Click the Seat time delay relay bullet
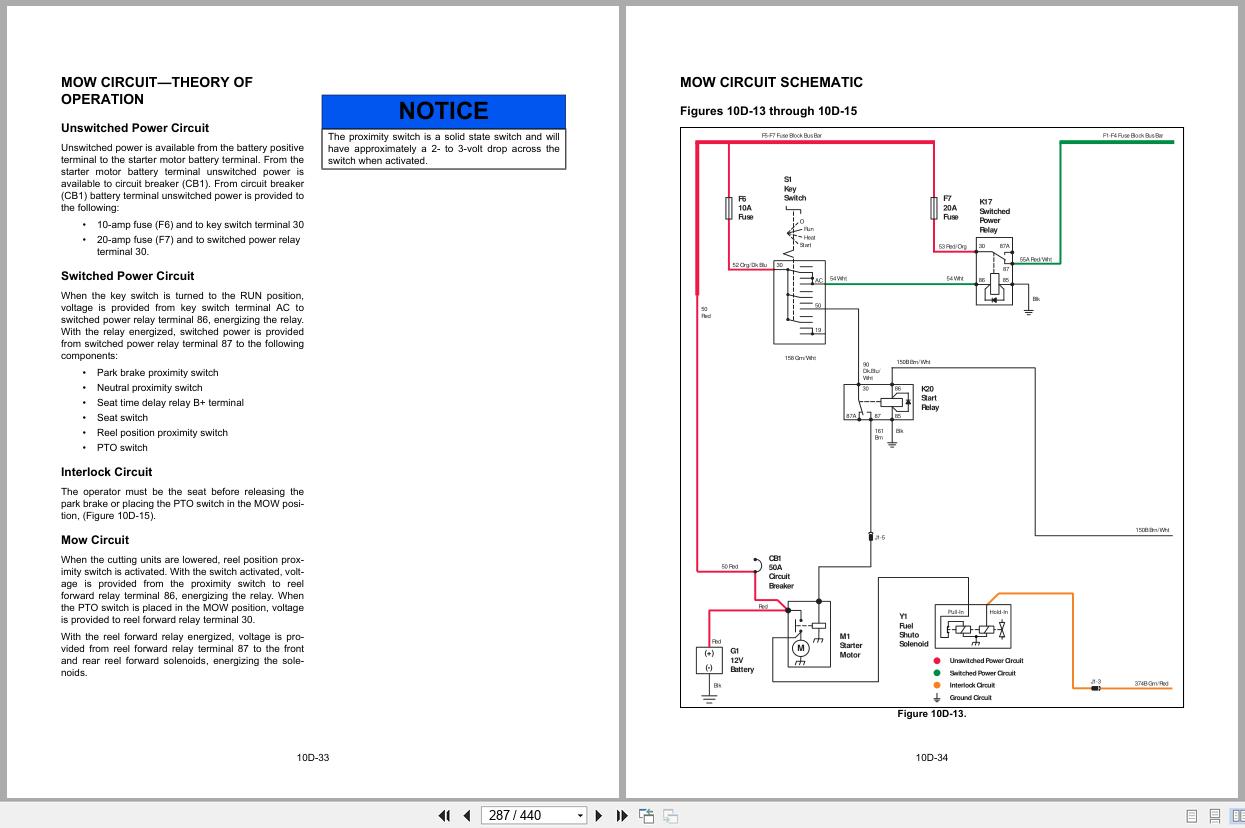This screenshot has height=828, width=1245. (x=170, y=403)
